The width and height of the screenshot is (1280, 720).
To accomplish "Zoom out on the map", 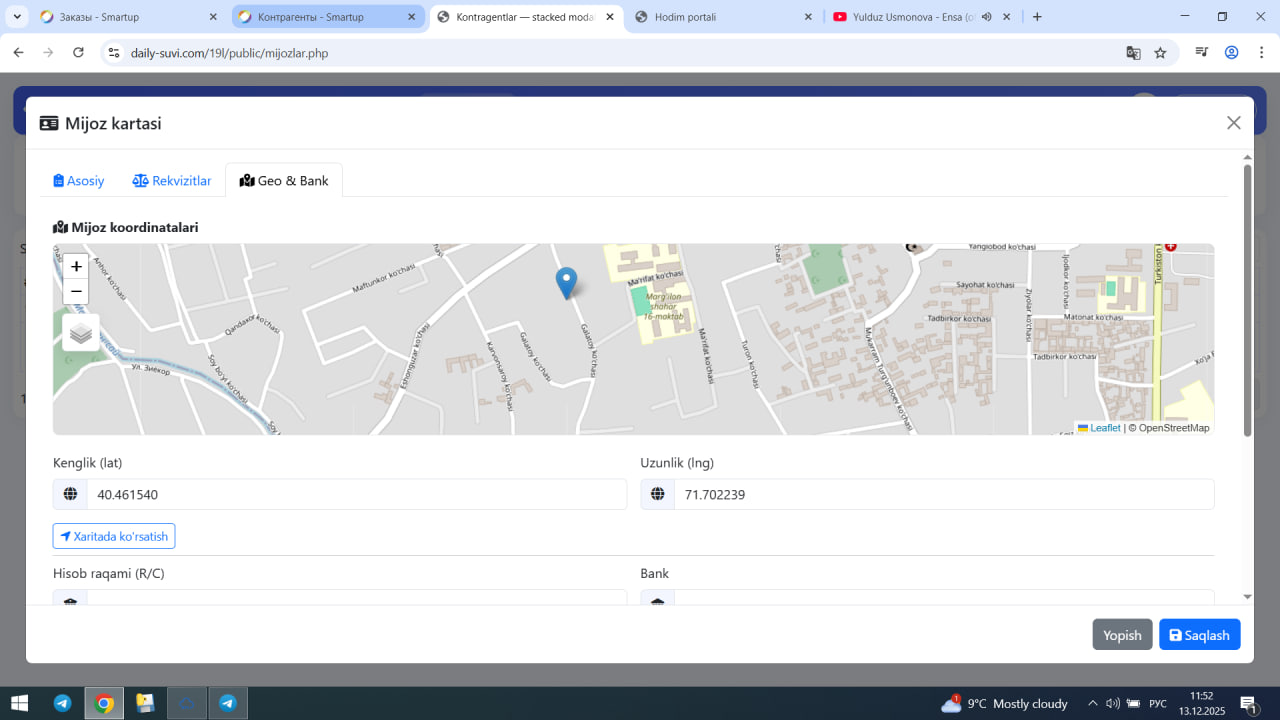I will tap(76, 292).
